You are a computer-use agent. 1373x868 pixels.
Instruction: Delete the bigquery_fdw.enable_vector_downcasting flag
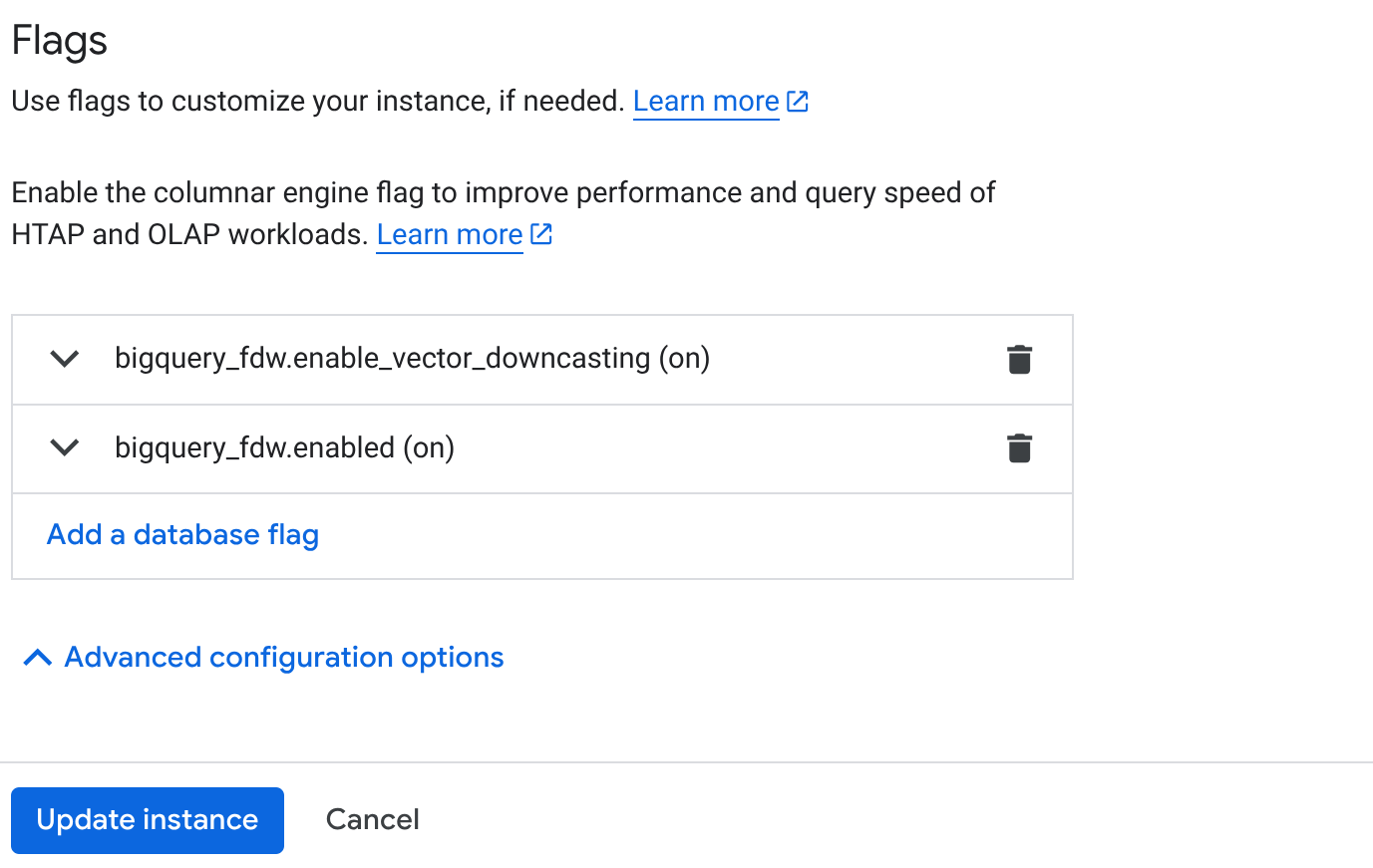tap(1019, 359)
